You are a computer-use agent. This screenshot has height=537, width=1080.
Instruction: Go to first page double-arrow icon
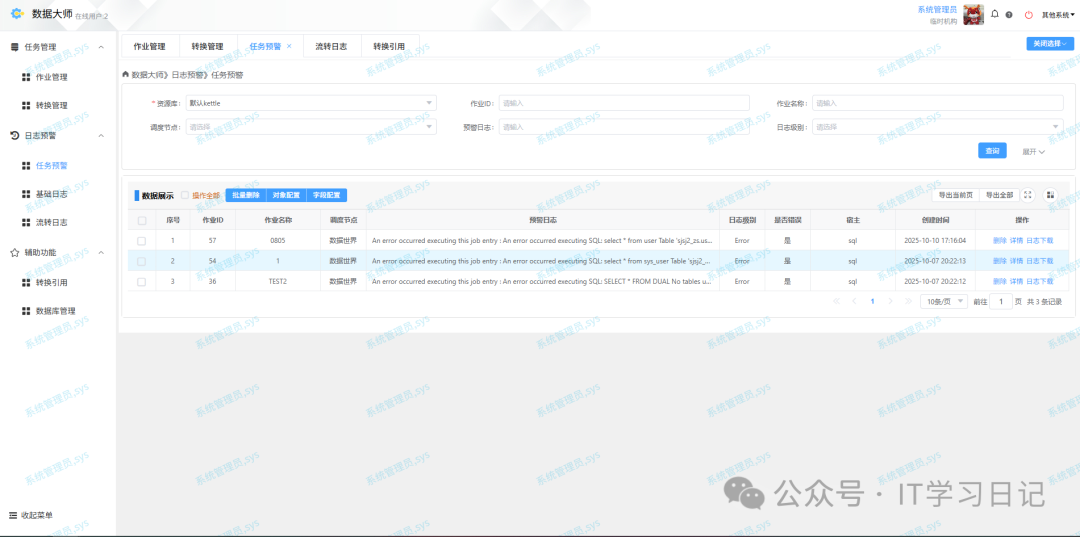(x=837, y=302)
